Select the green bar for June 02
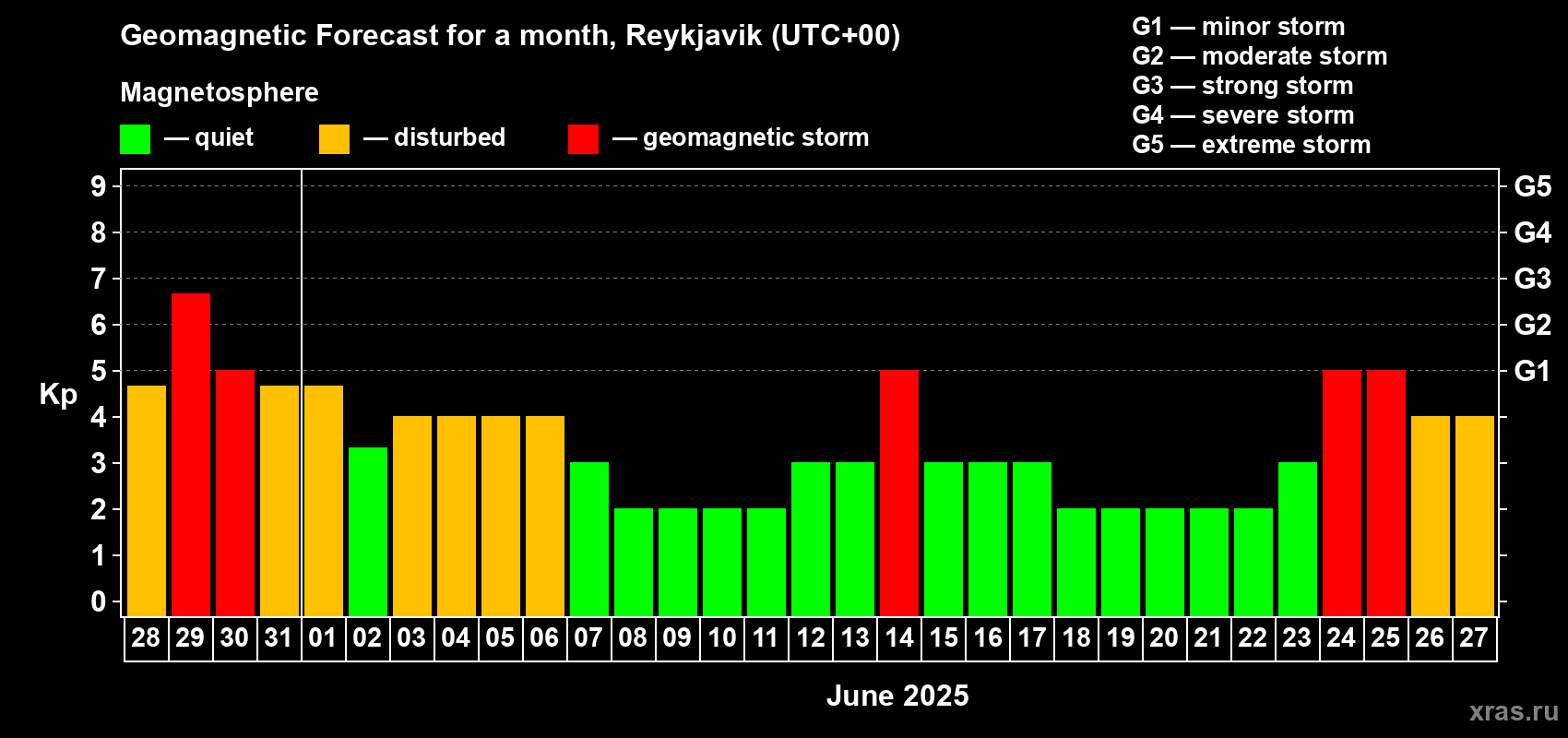This screenshot has width=1568, height=738. 368,532
